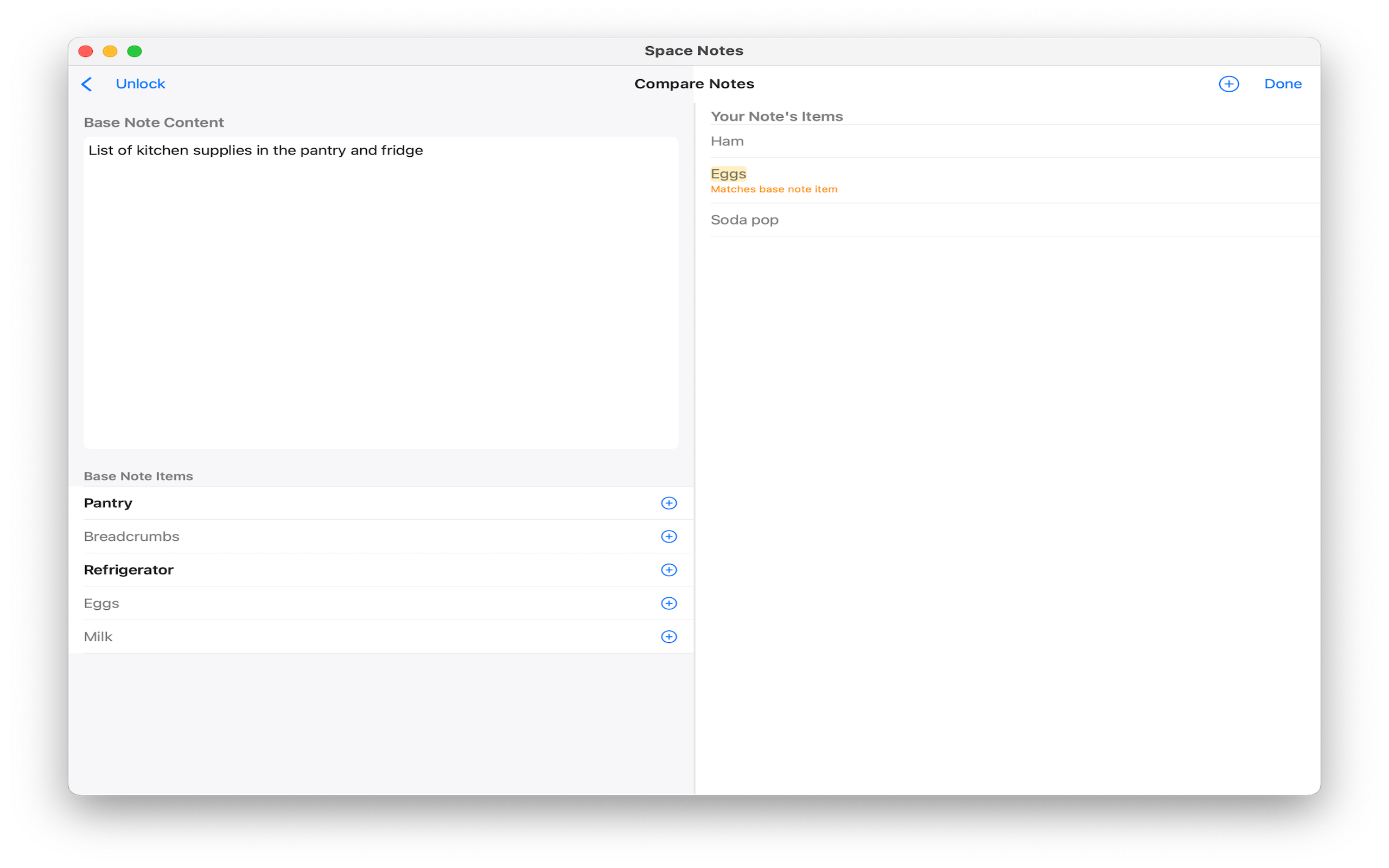Minimize the Space Notes window
The width and height of the screenshot is (1389, 868).
click(x=110, y=51)
